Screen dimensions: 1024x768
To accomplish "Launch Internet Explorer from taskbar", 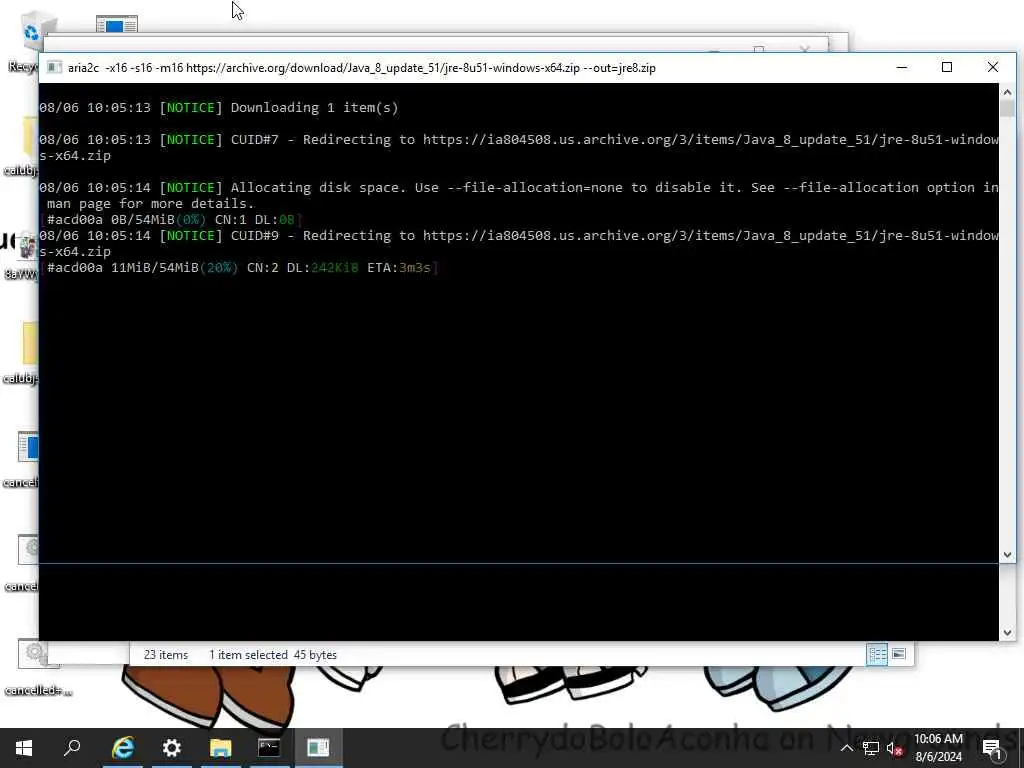I will (x=123, y=748).
